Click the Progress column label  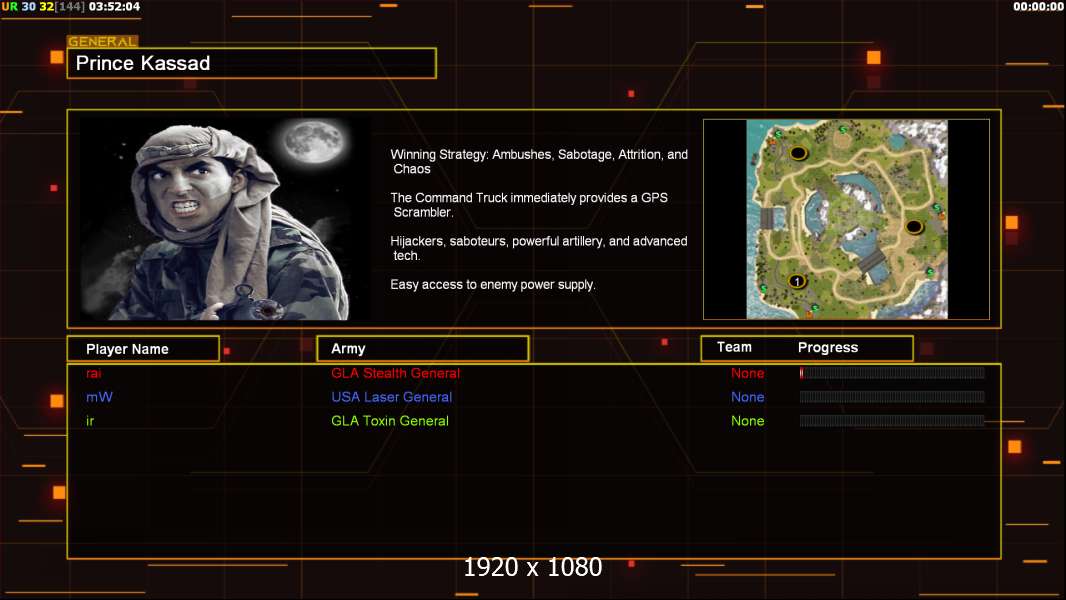coord(828,347)
